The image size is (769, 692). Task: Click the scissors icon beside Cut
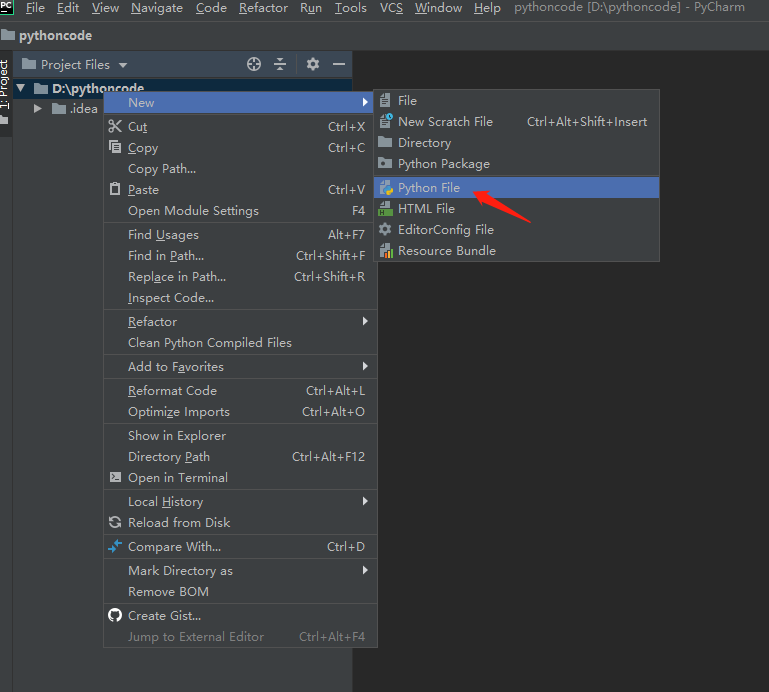[115, 127]
